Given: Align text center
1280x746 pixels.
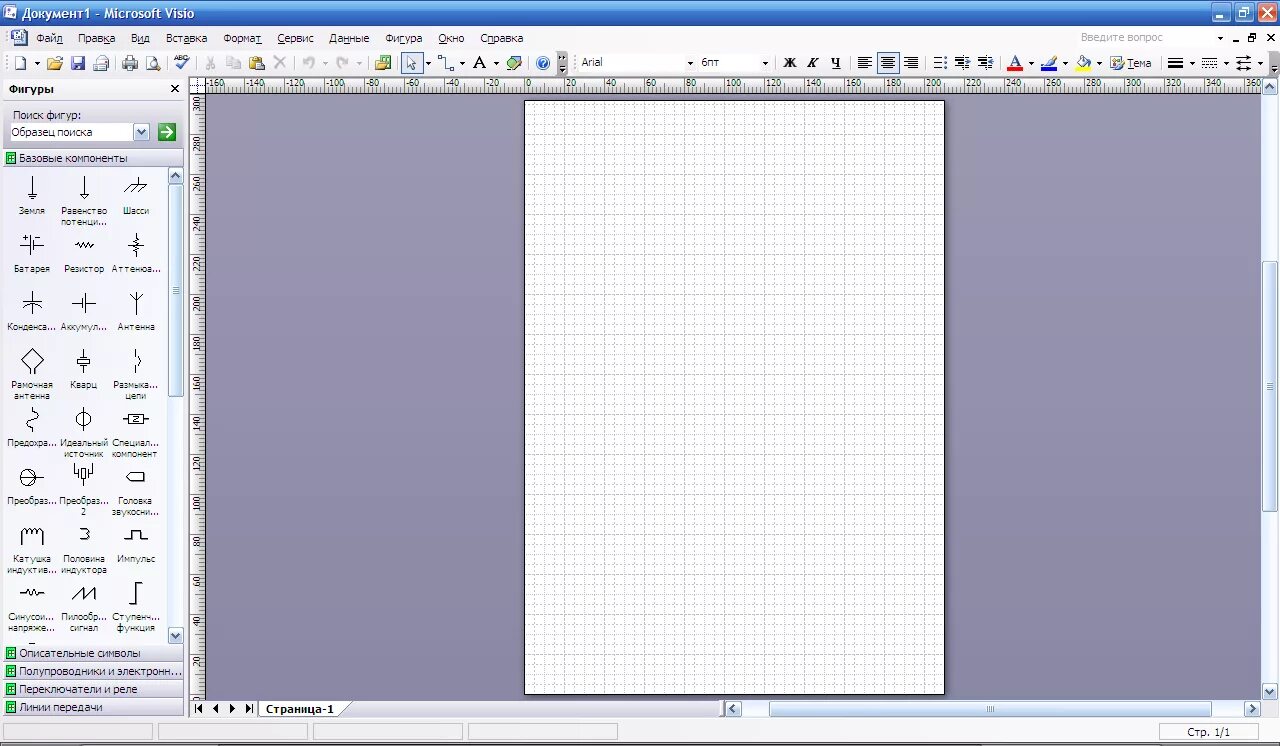Looking at the screenshot, I should pyautogui.click(x=887, y=63).
